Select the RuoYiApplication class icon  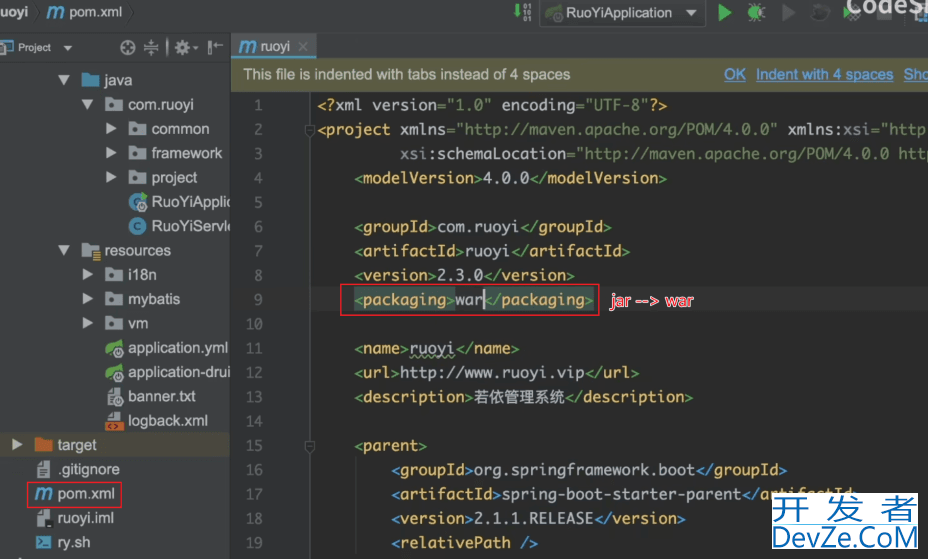tap(137, 202)
